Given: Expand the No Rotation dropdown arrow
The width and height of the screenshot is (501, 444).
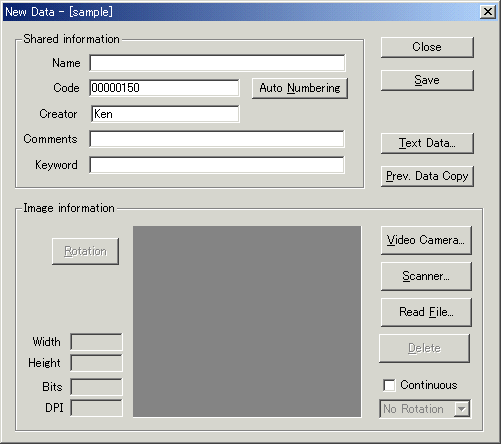Looking at the screenshot, I should click(462, 409).
